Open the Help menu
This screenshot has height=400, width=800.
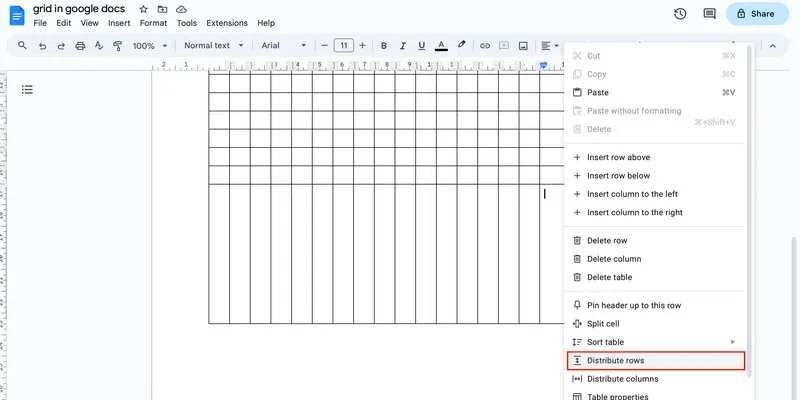click(x=266, y=23)
